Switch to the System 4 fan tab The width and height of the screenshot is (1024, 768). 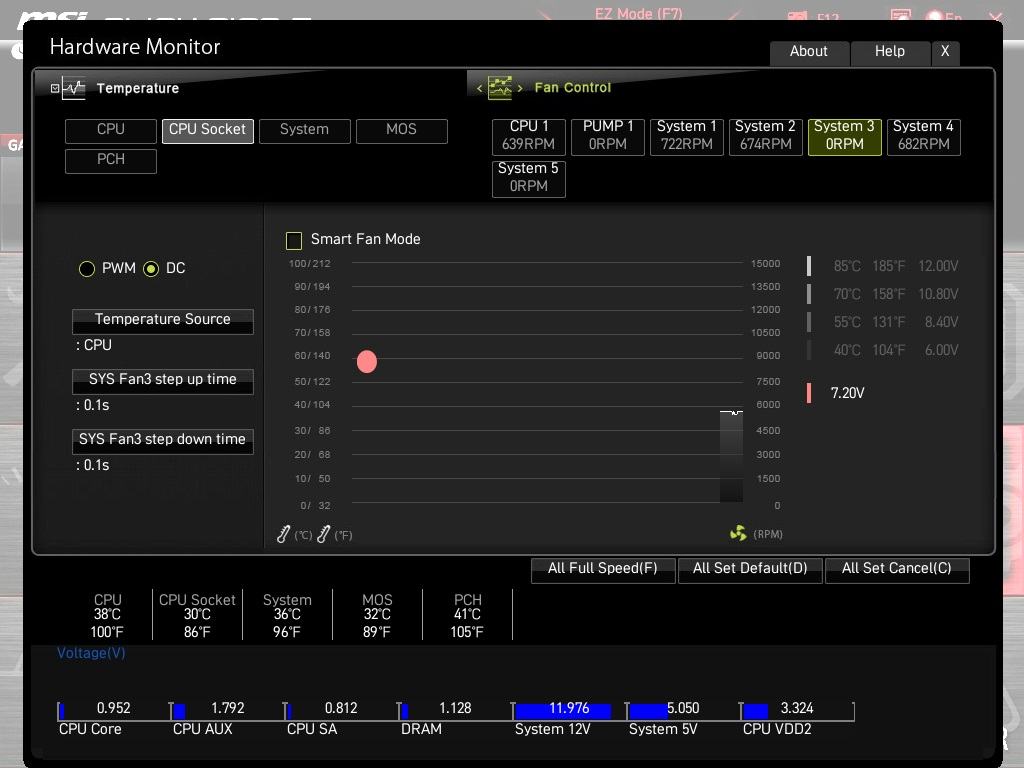[923, 136]
